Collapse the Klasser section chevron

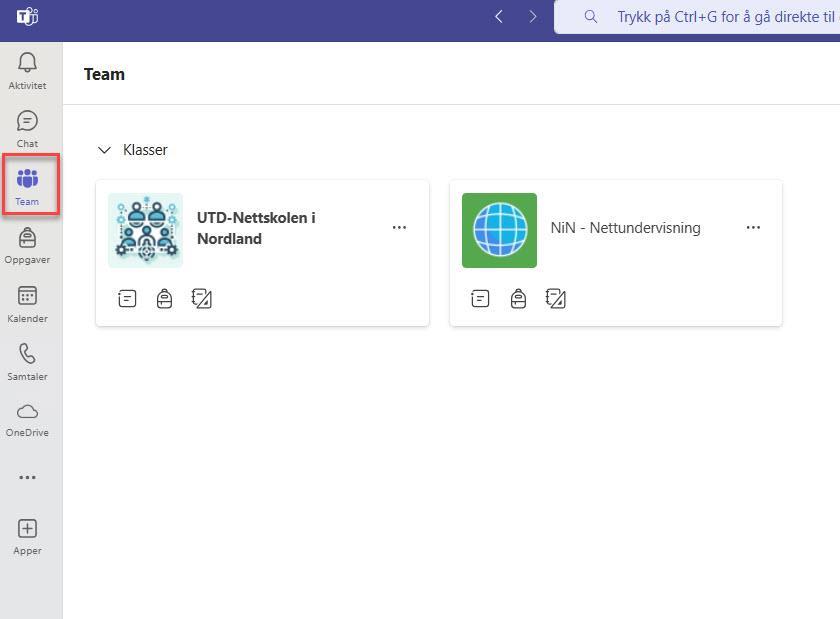[x=104, y=150]
